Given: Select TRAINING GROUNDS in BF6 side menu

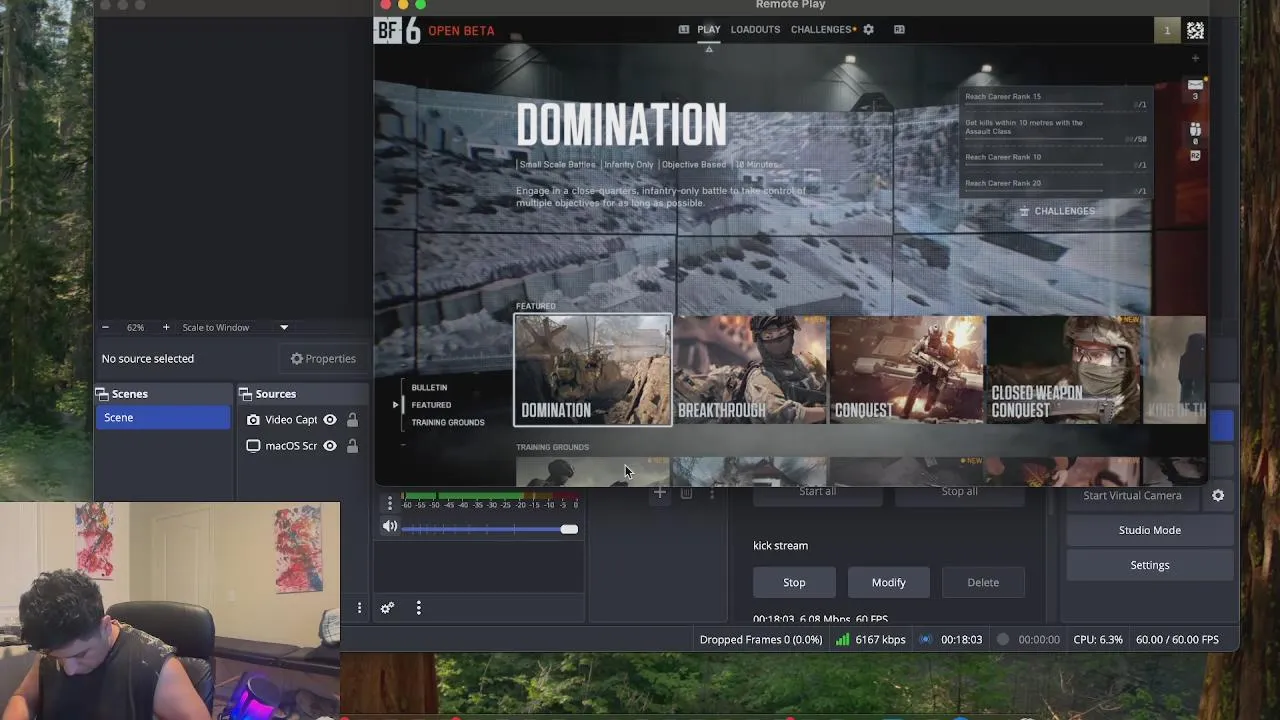Looking at the screenshot, I should click(x=448, y=423).
